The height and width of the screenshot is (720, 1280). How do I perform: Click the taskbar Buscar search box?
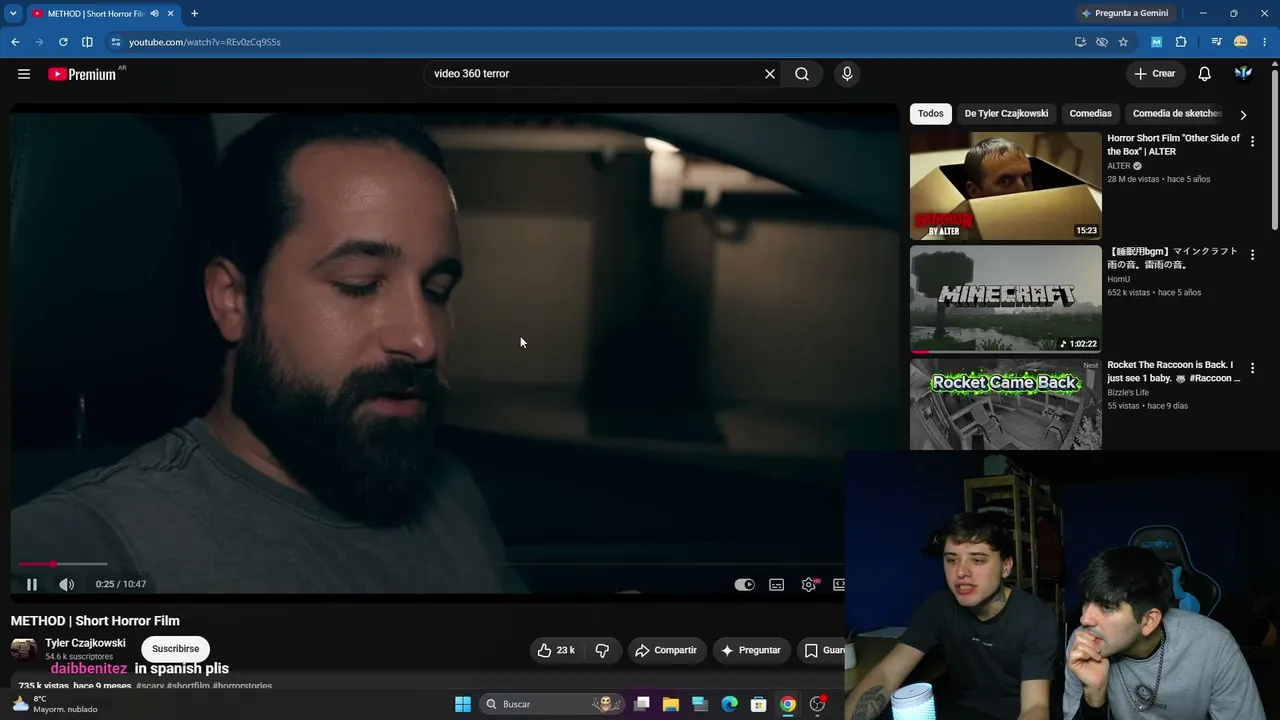pos(552,704)
